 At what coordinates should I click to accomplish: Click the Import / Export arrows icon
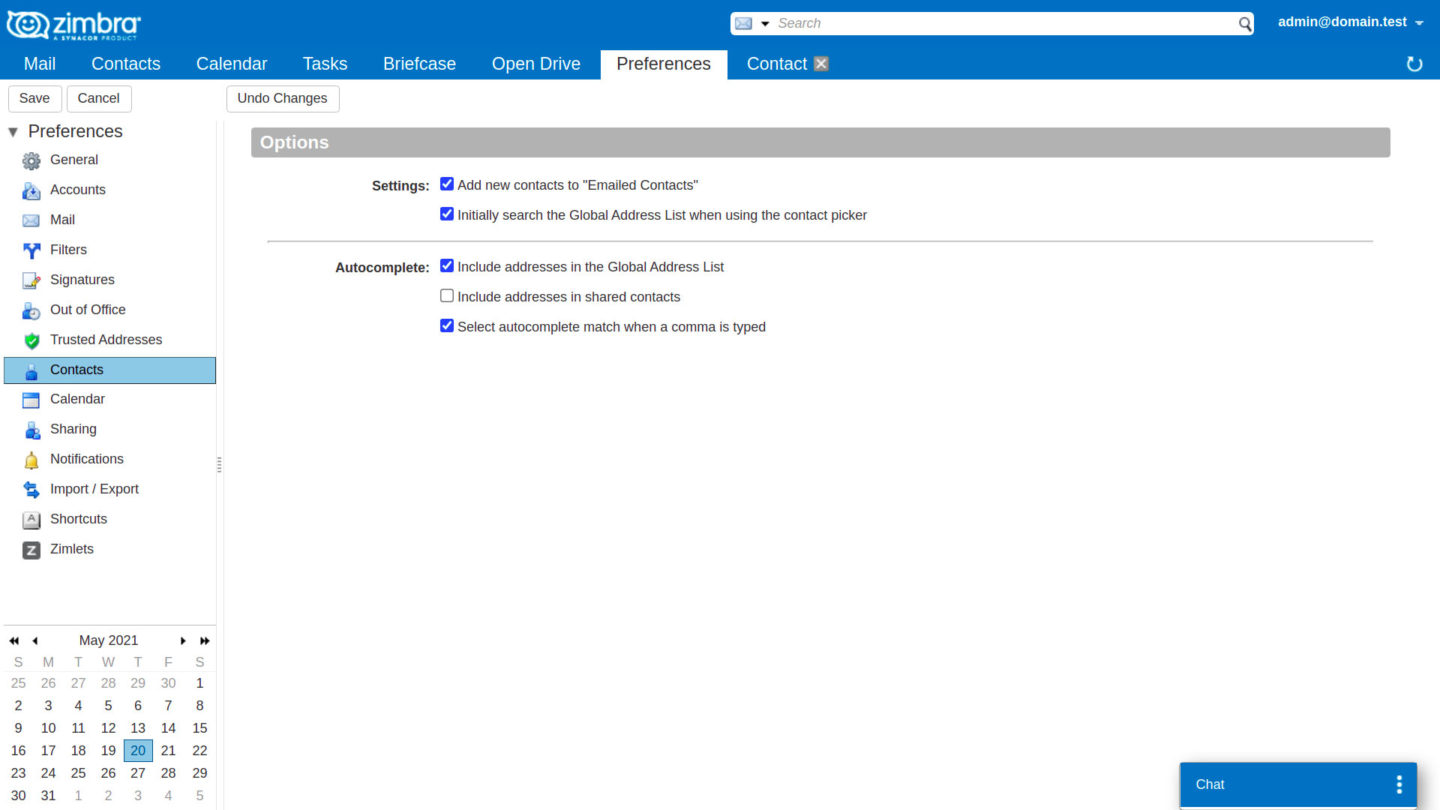29,488
